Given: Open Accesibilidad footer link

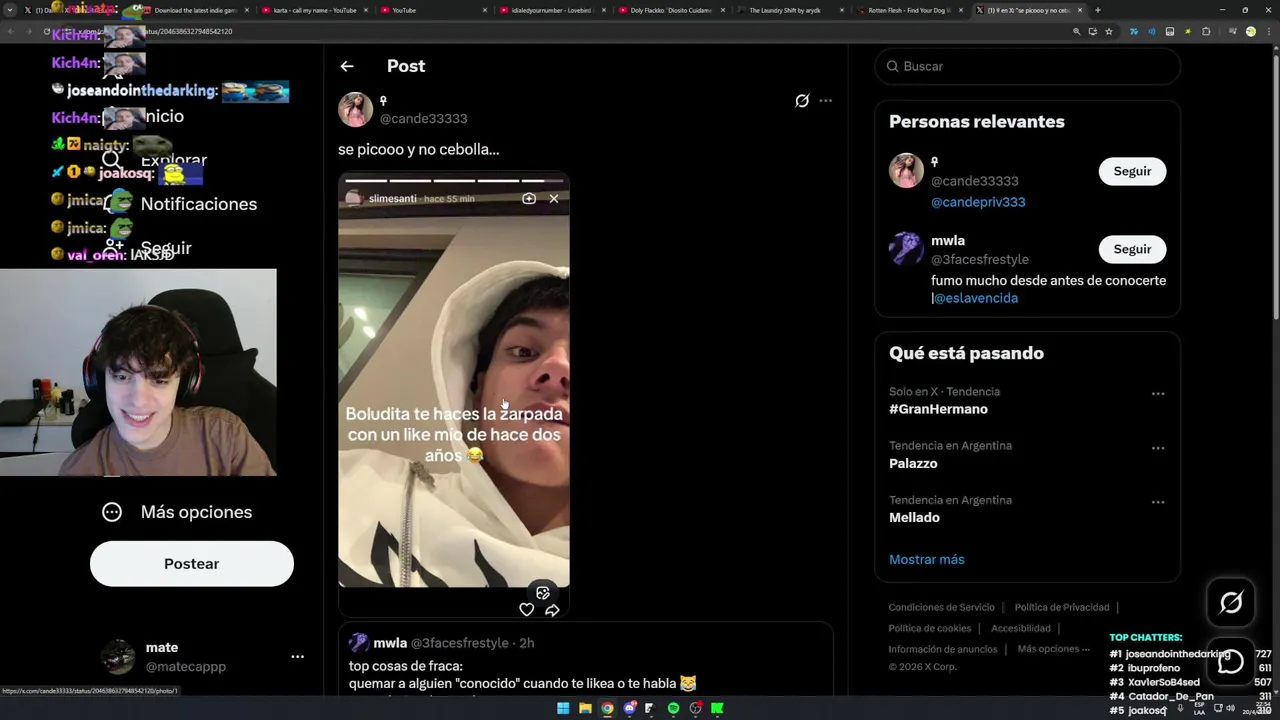Looking at the screenshot, I should click(1021, 628).
